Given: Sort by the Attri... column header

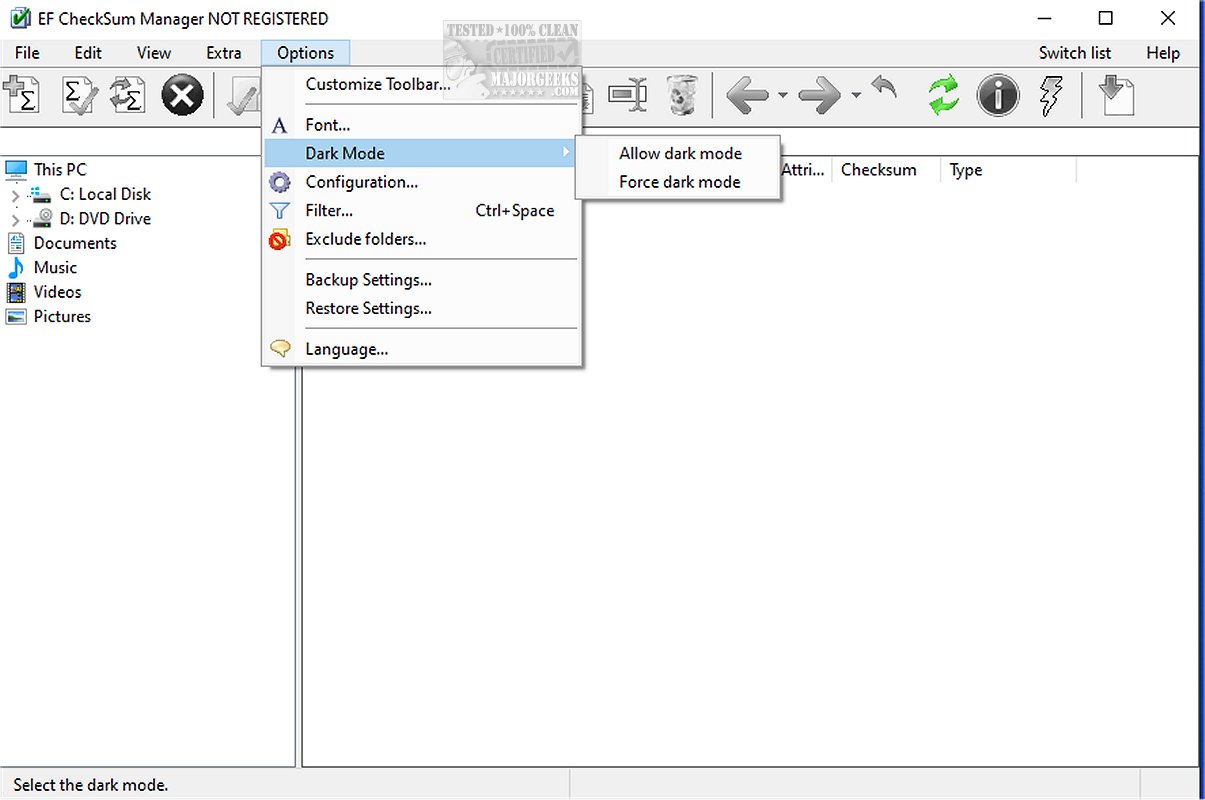Looking at the screenshot, I should click(805, 170).
